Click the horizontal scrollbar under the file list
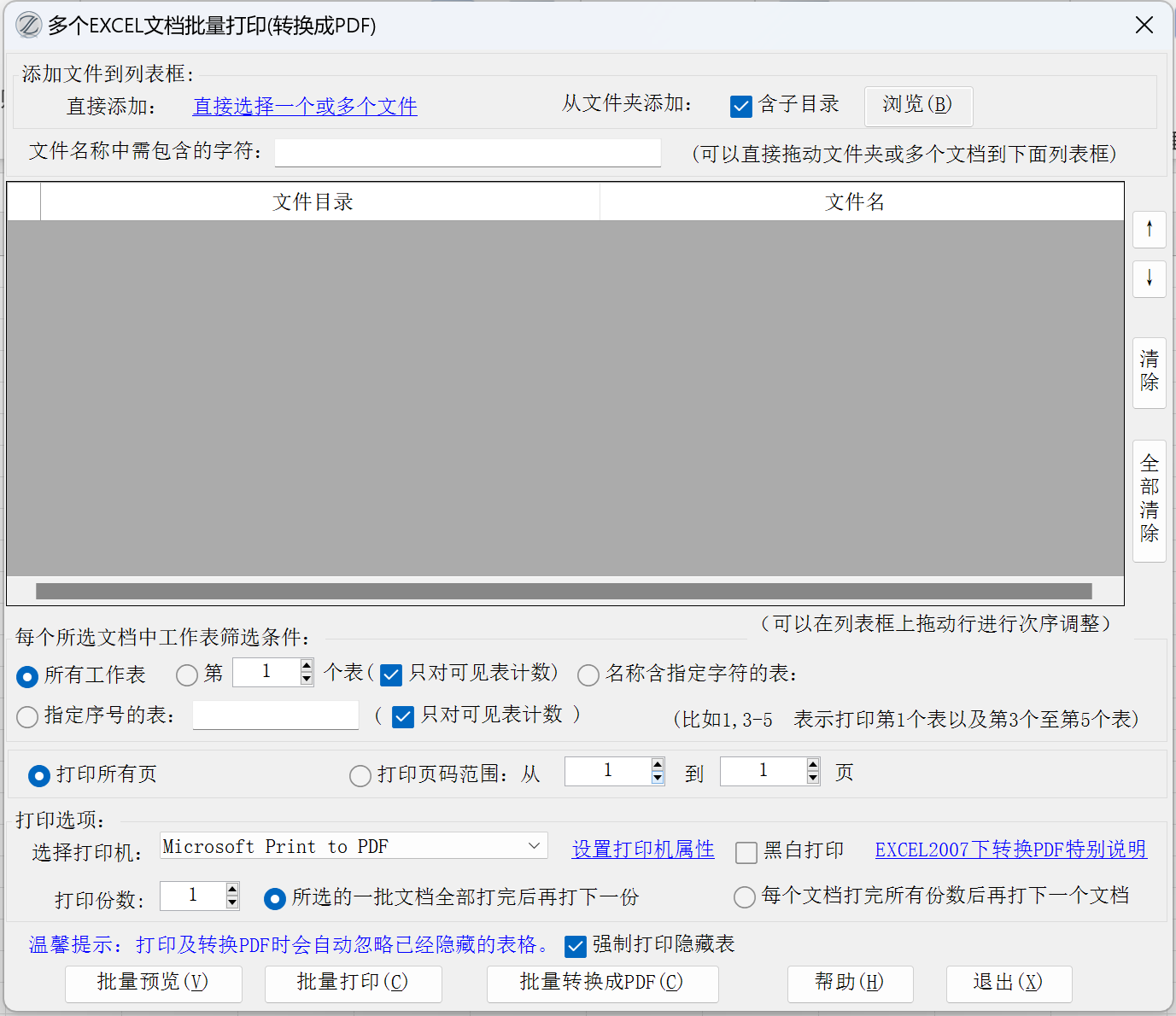The height and width of the screenshot is (1016, 1176). pos(564,591)
